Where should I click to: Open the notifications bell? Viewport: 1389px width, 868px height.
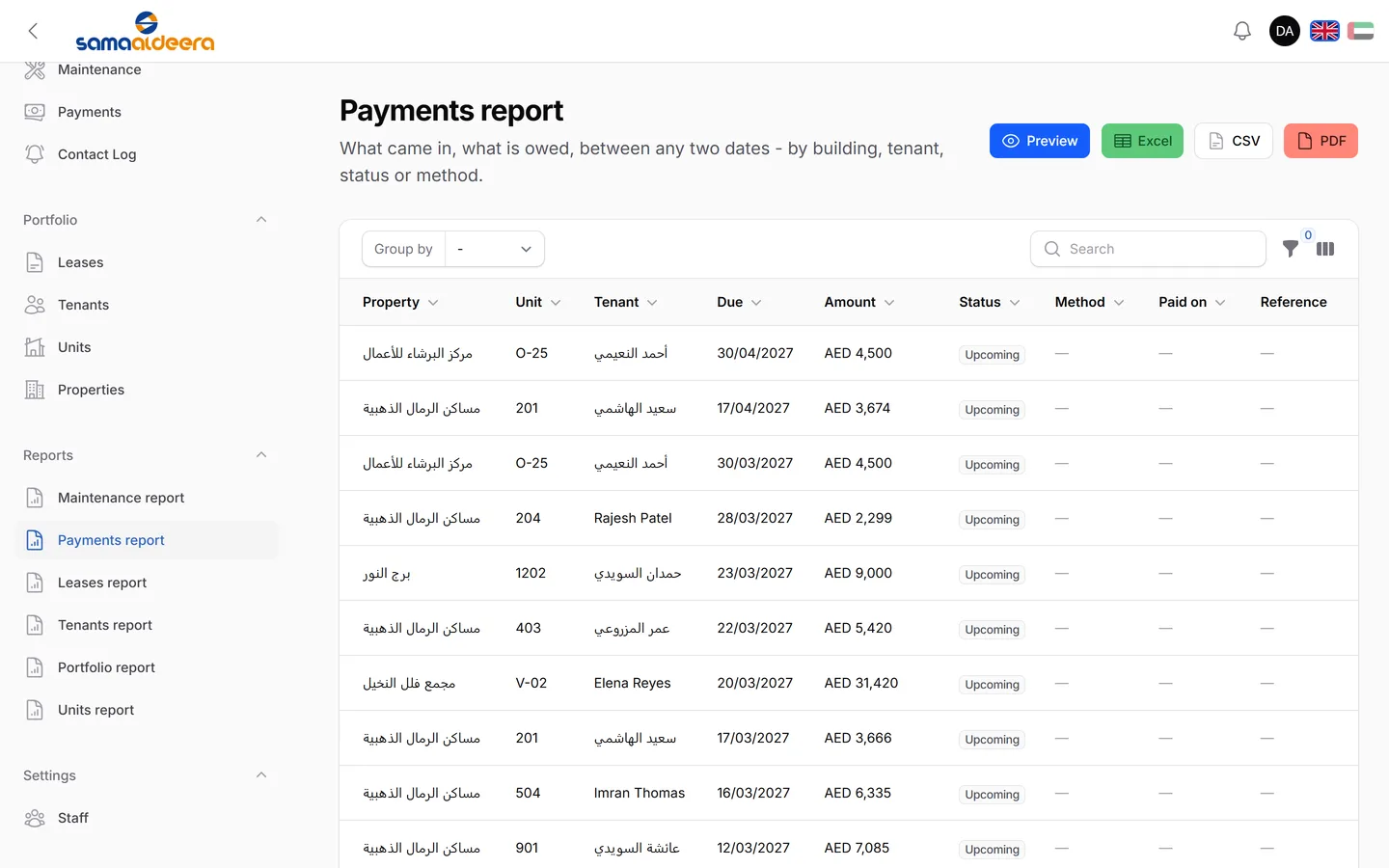(x=1242, y=31)
